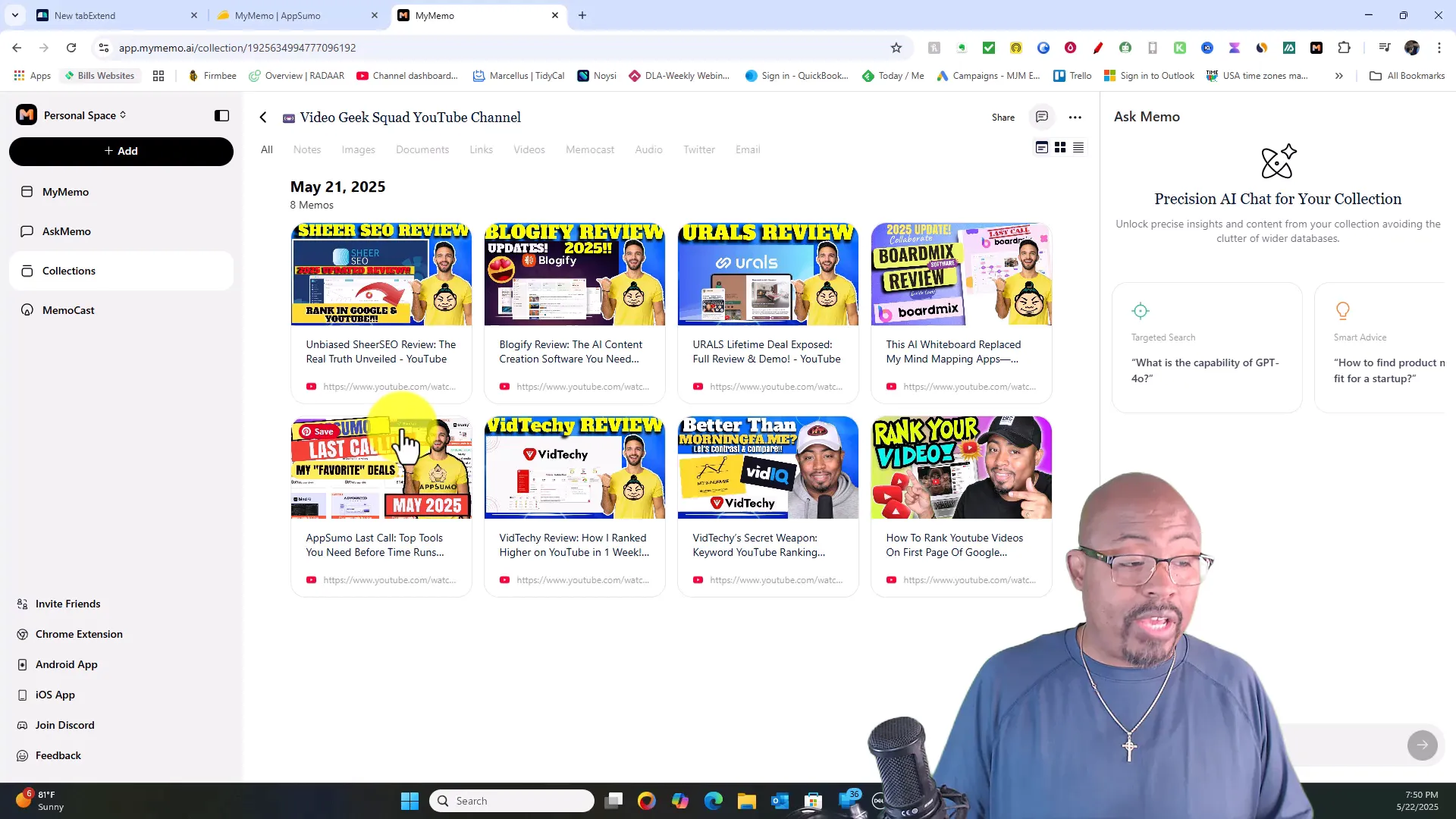This screenshot has height=819, width=1456.
Task: Bookmark this page with the star icon
Action: tap(896, 48)
